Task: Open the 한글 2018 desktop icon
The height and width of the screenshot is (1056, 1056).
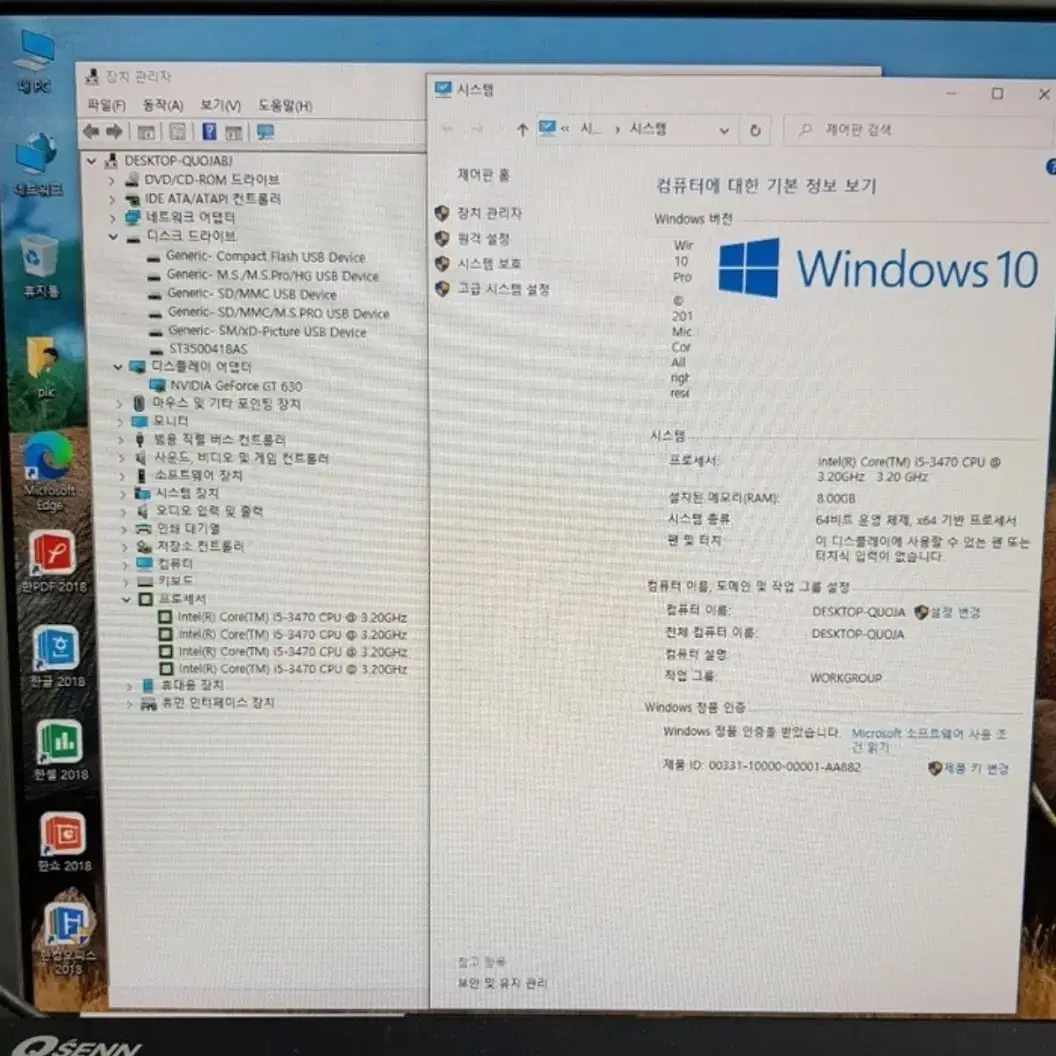Action: coord(57,656)
